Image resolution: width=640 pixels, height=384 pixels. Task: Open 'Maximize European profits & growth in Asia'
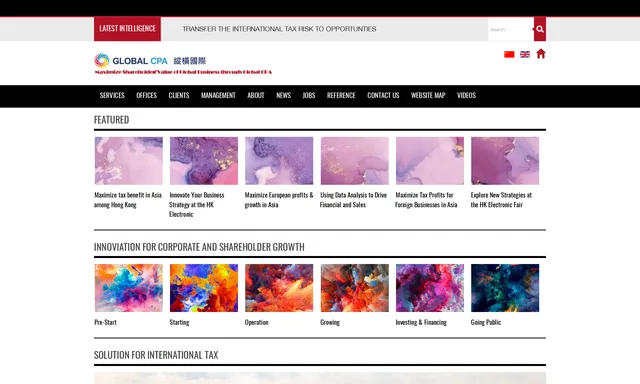[x=279, y=200]
